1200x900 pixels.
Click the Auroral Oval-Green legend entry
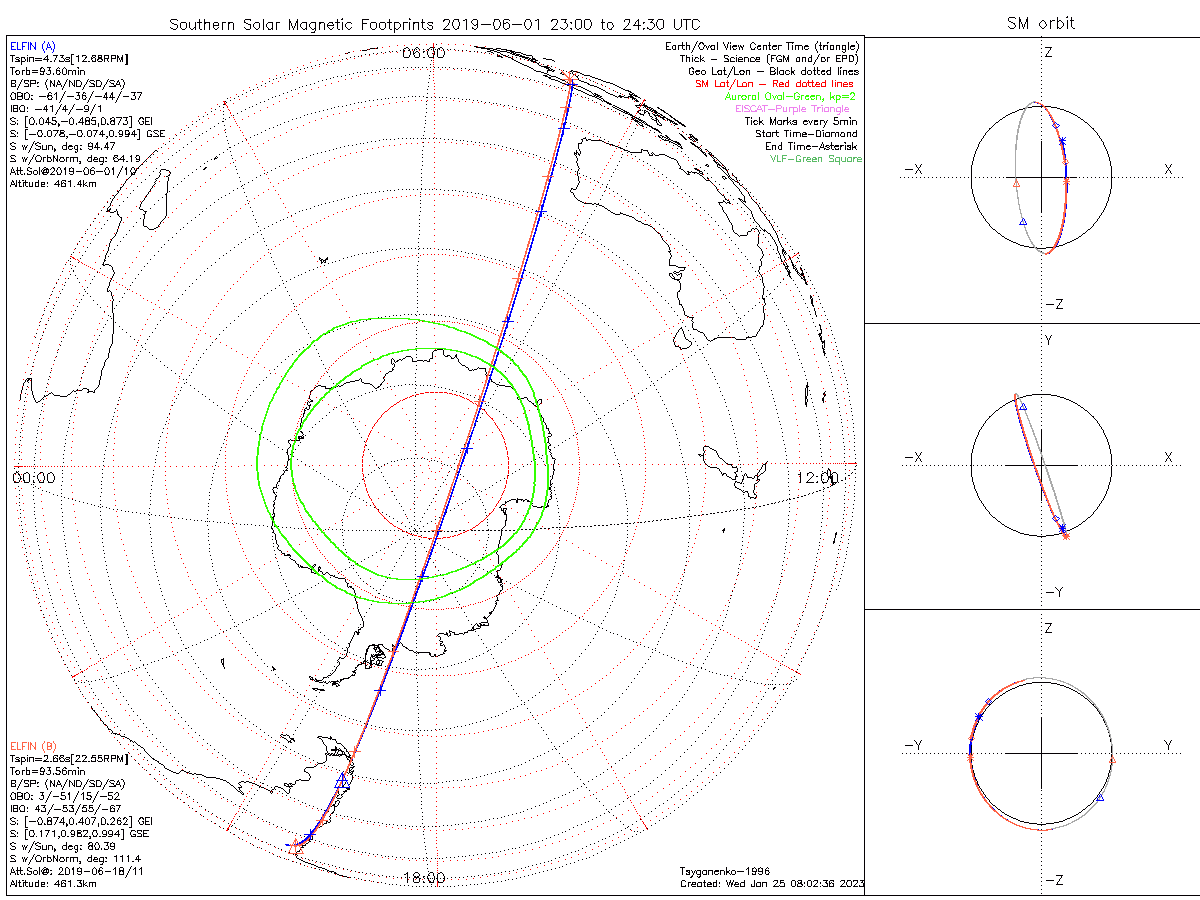790,97
